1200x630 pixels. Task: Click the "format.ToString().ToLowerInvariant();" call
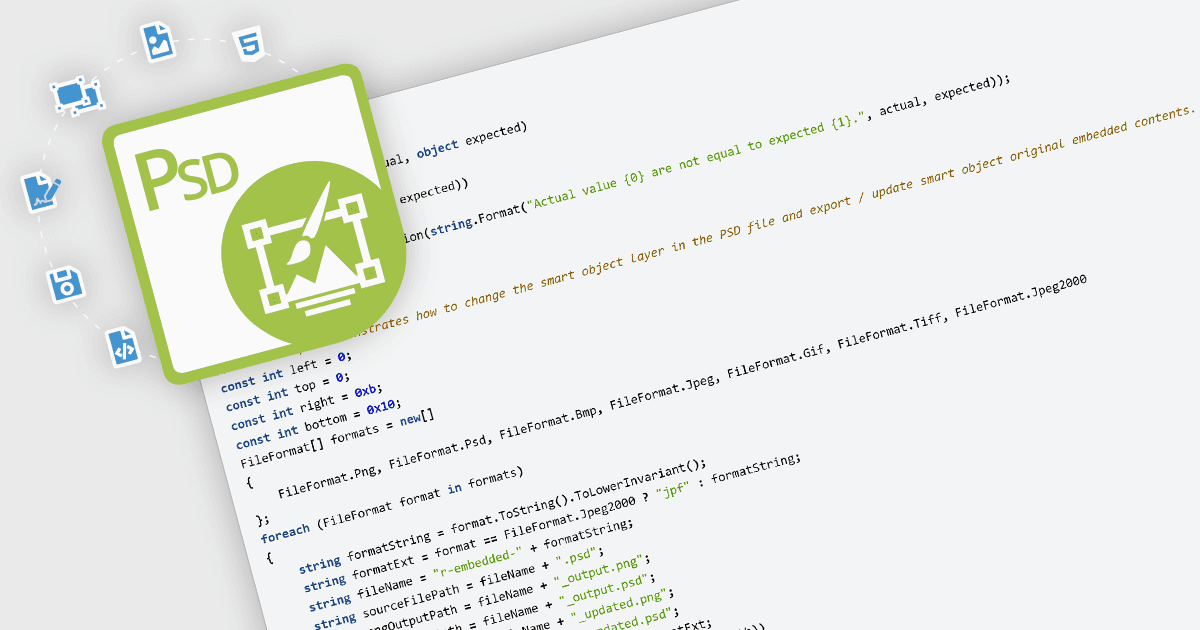pos(578,497)
